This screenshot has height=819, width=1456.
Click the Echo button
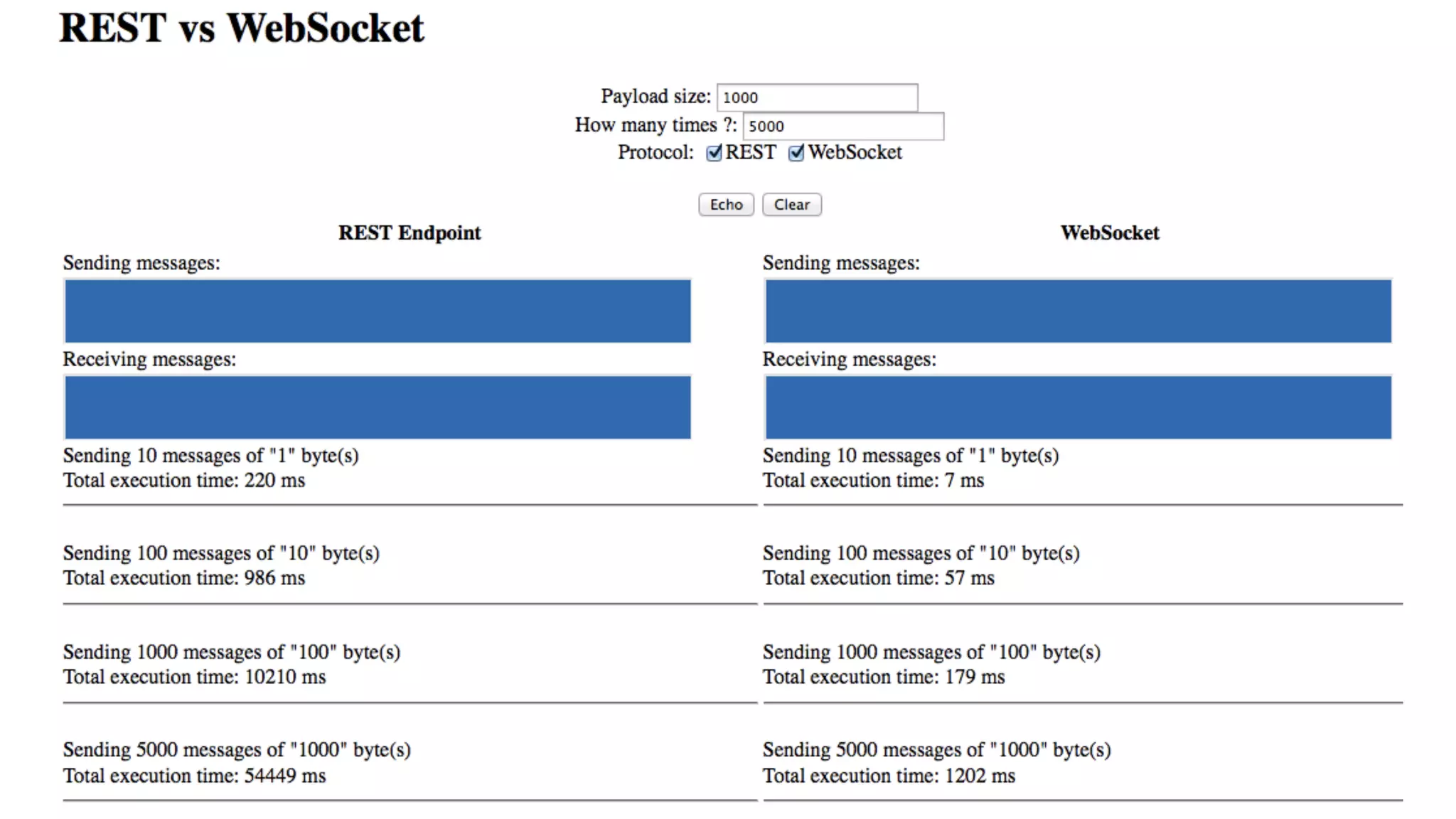coord(726,205)
